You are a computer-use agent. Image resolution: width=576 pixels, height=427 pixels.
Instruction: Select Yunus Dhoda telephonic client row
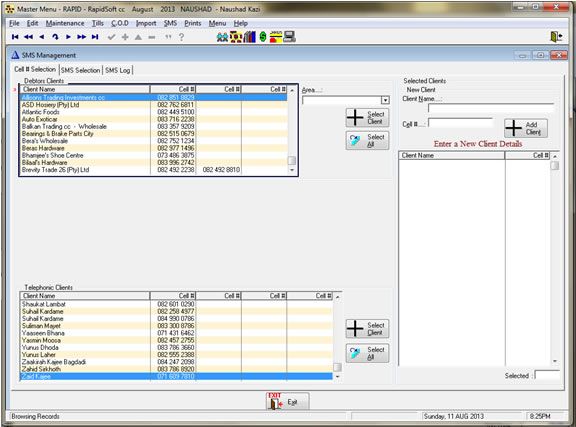176,347
